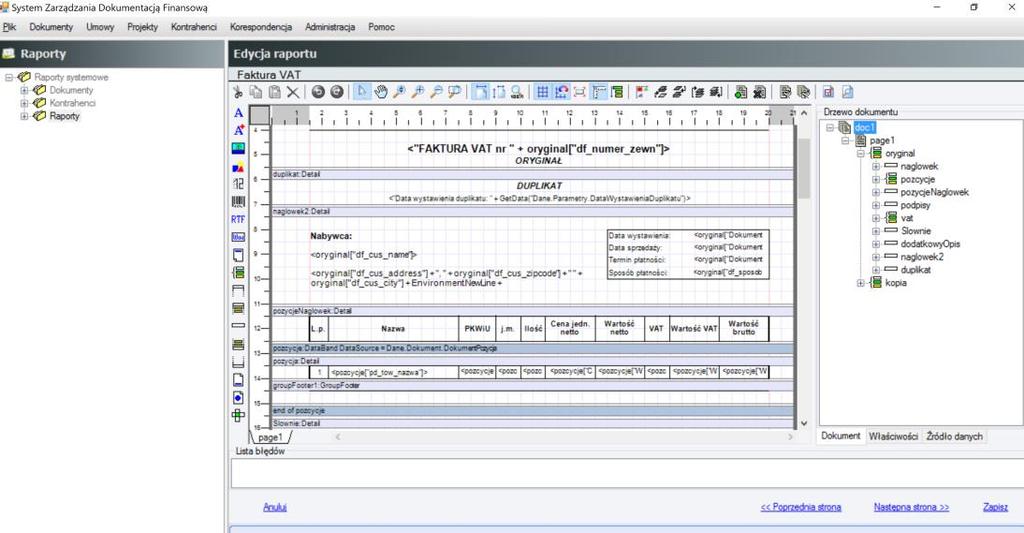The height and width of the screenshot is (533, 1024).
Task: Activate the hand pan mode
Action: (381, 92)
